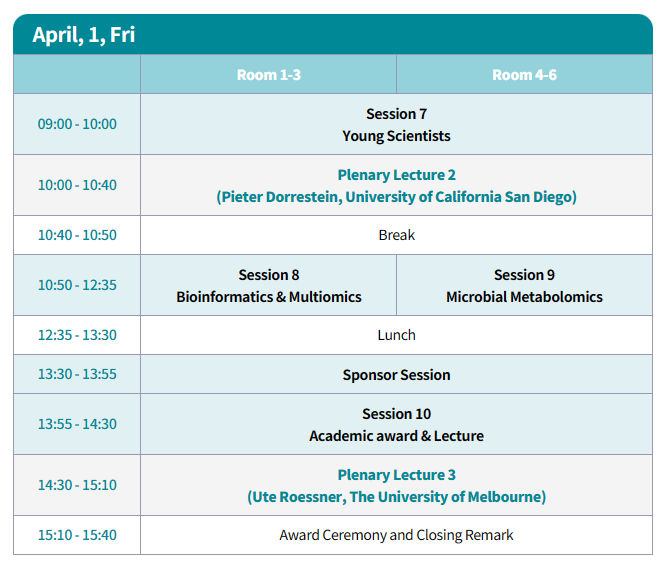The height and width of the screenshot is (584, 670).
Task: Select the Room 1-3 column header
Action: tap(268, 74)
